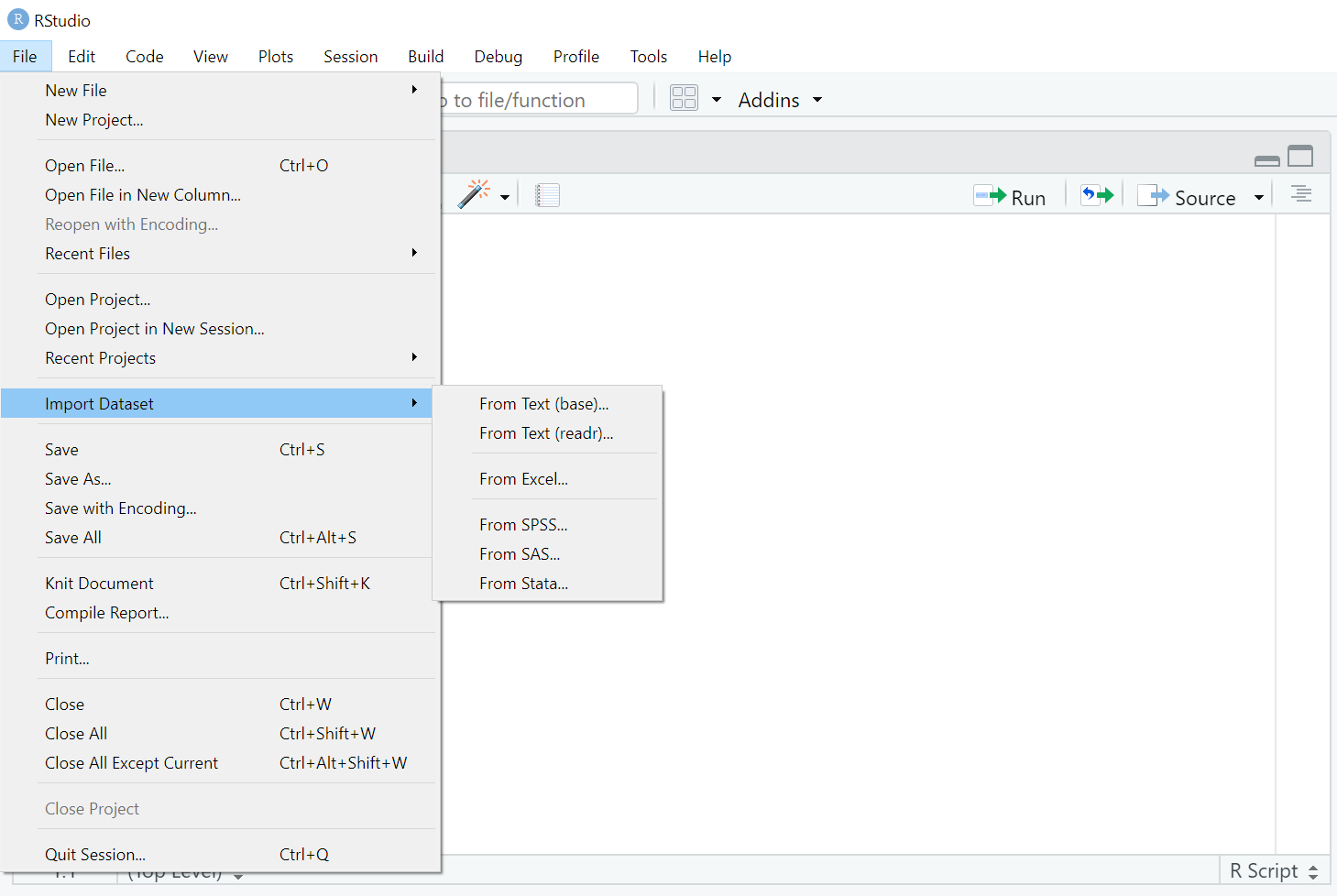The image size is (1337, 896).
Task: Click the RStudio logo in title bar
Action: [17, 19]
